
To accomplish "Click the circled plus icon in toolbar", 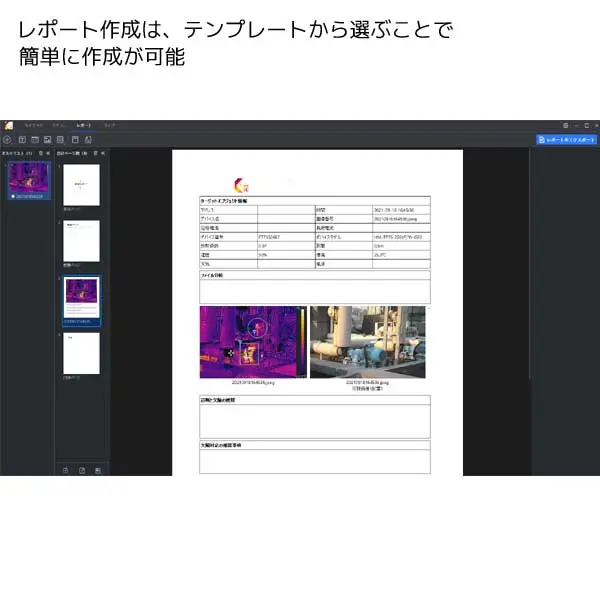I will (x=9, y=139).
